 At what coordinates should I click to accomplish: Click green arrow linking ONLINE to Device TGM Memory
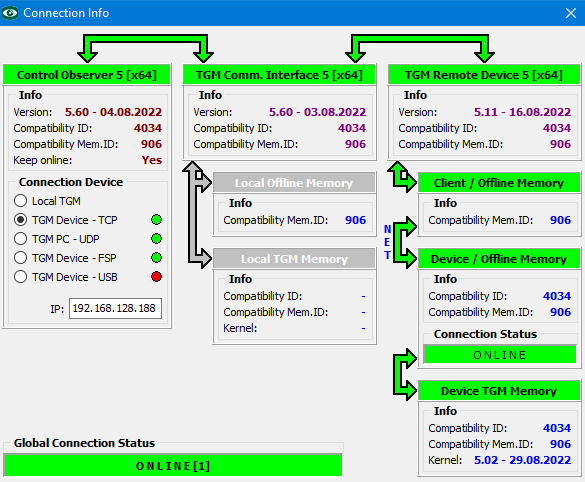coord(405,375)
